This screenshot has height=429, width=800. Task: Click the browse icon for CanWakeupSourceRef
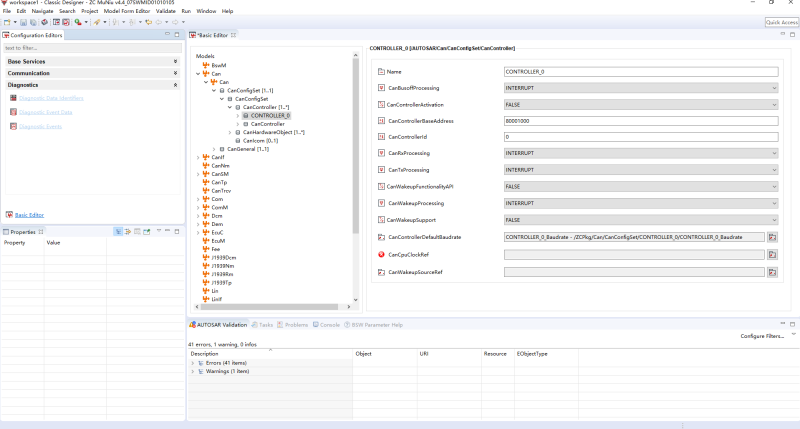(x=773, y=271)
